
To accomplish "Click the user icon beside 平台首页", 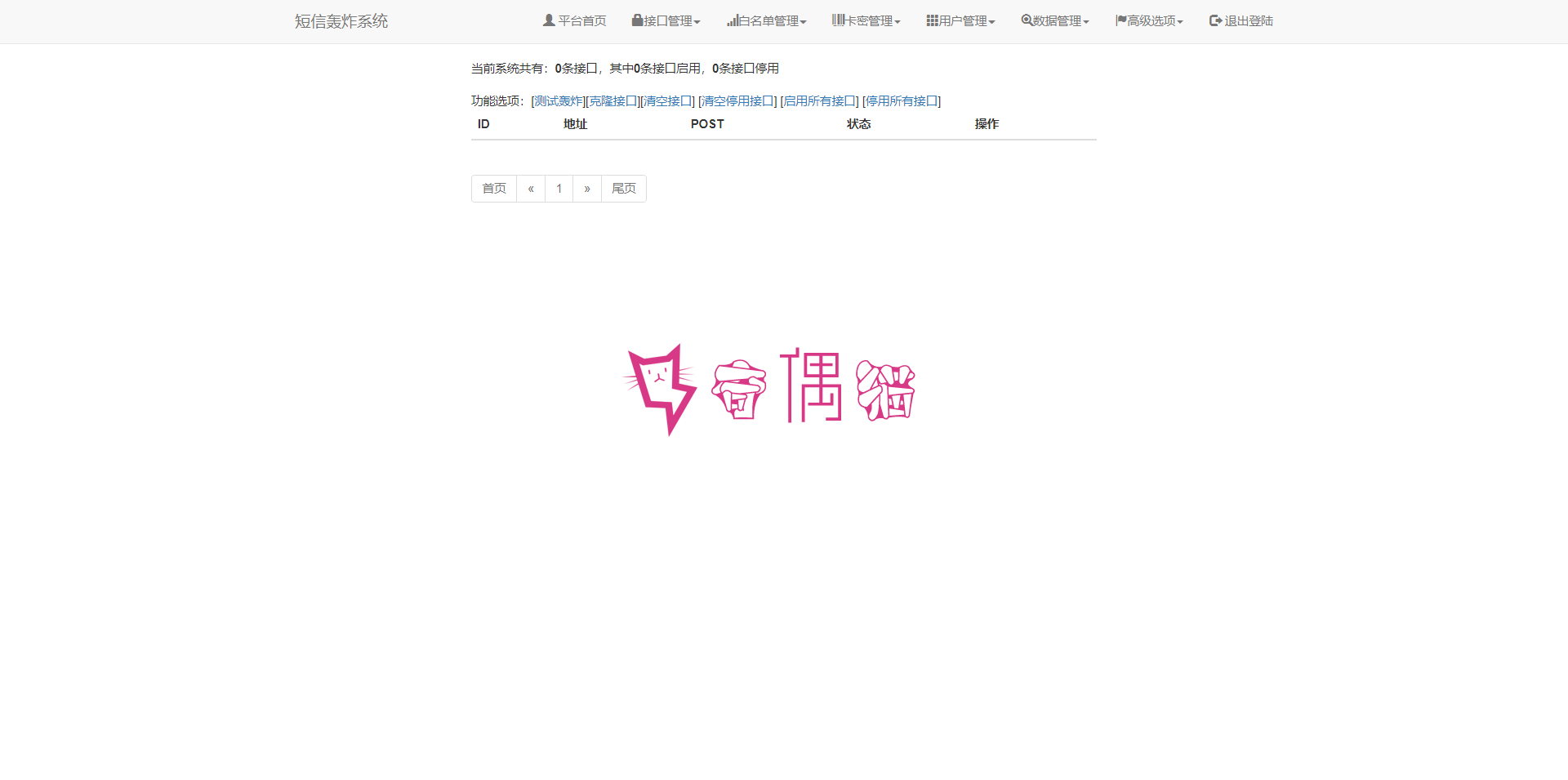I will click(x=549, y=20).
